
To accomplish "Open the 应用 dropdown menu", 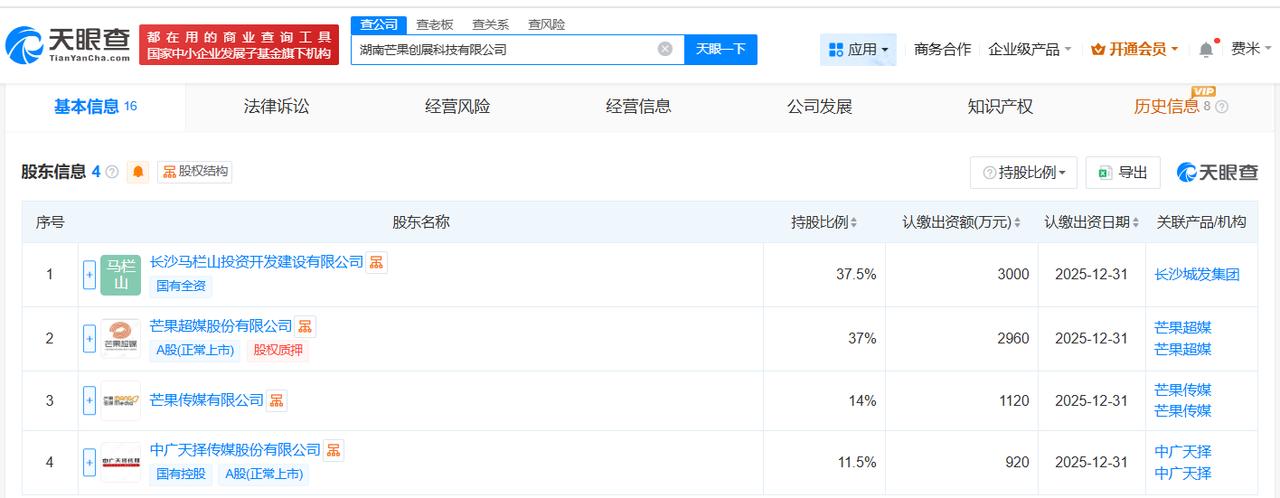I will pyautogui.click(x=859, y=49).
